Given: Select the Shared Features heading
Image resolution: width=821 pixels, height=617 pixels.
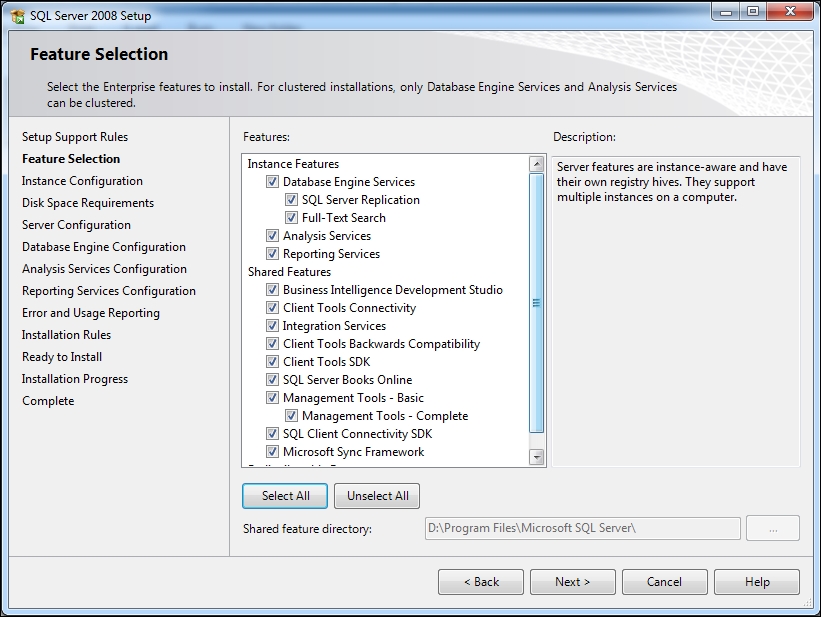Looking at the screenshot, I should [290, 272].
